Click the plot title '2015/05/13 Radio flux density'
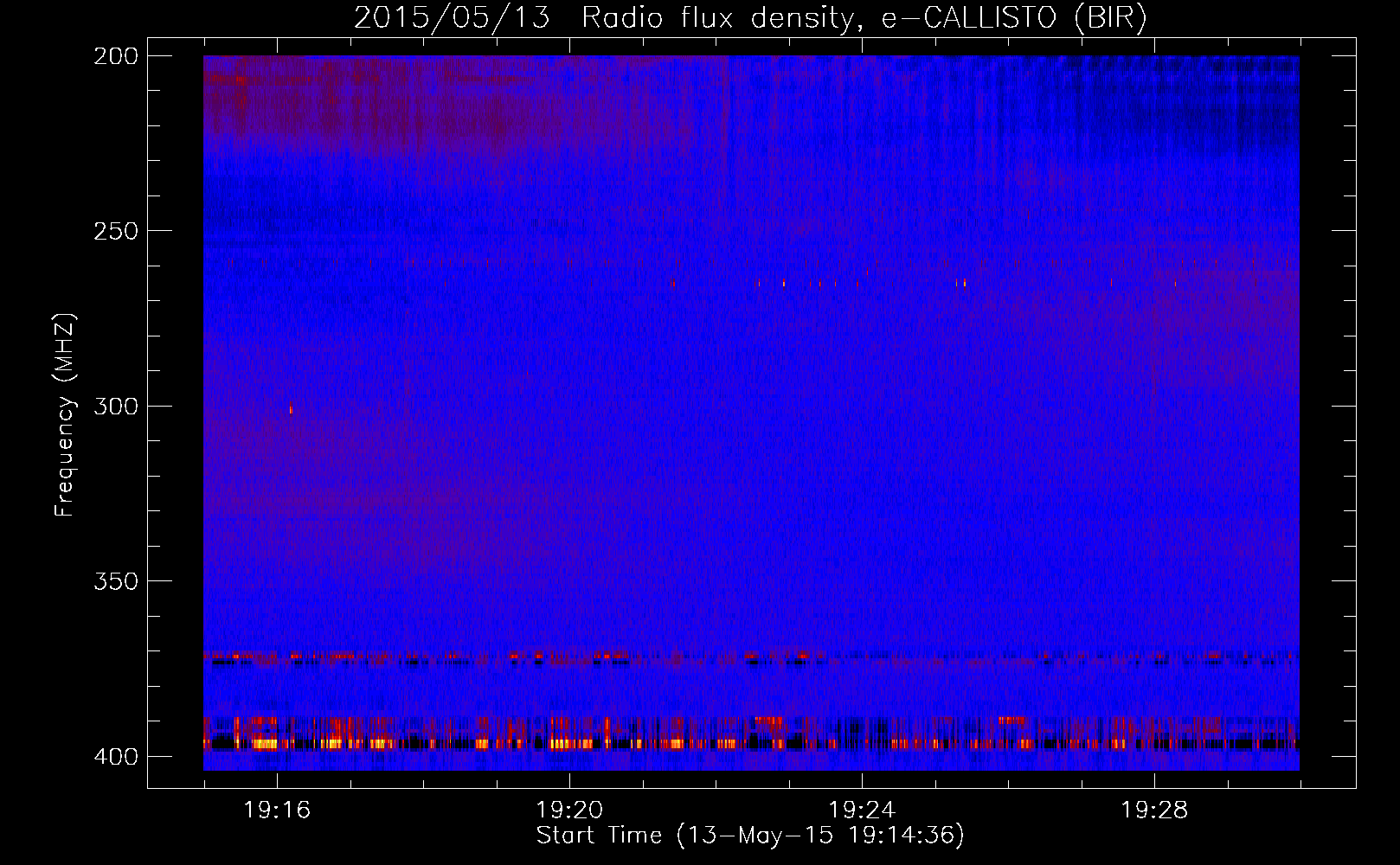The image size is (1400, 865). coord(750,17)
